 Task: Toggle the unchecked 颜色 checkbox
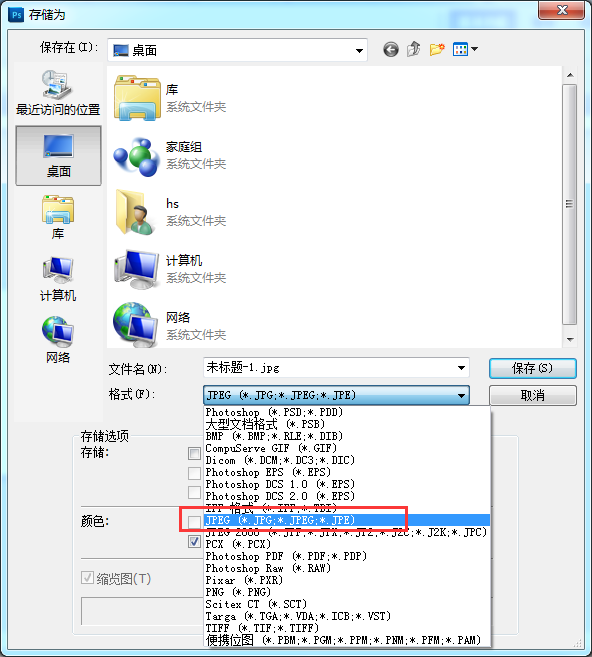point(194,522)
